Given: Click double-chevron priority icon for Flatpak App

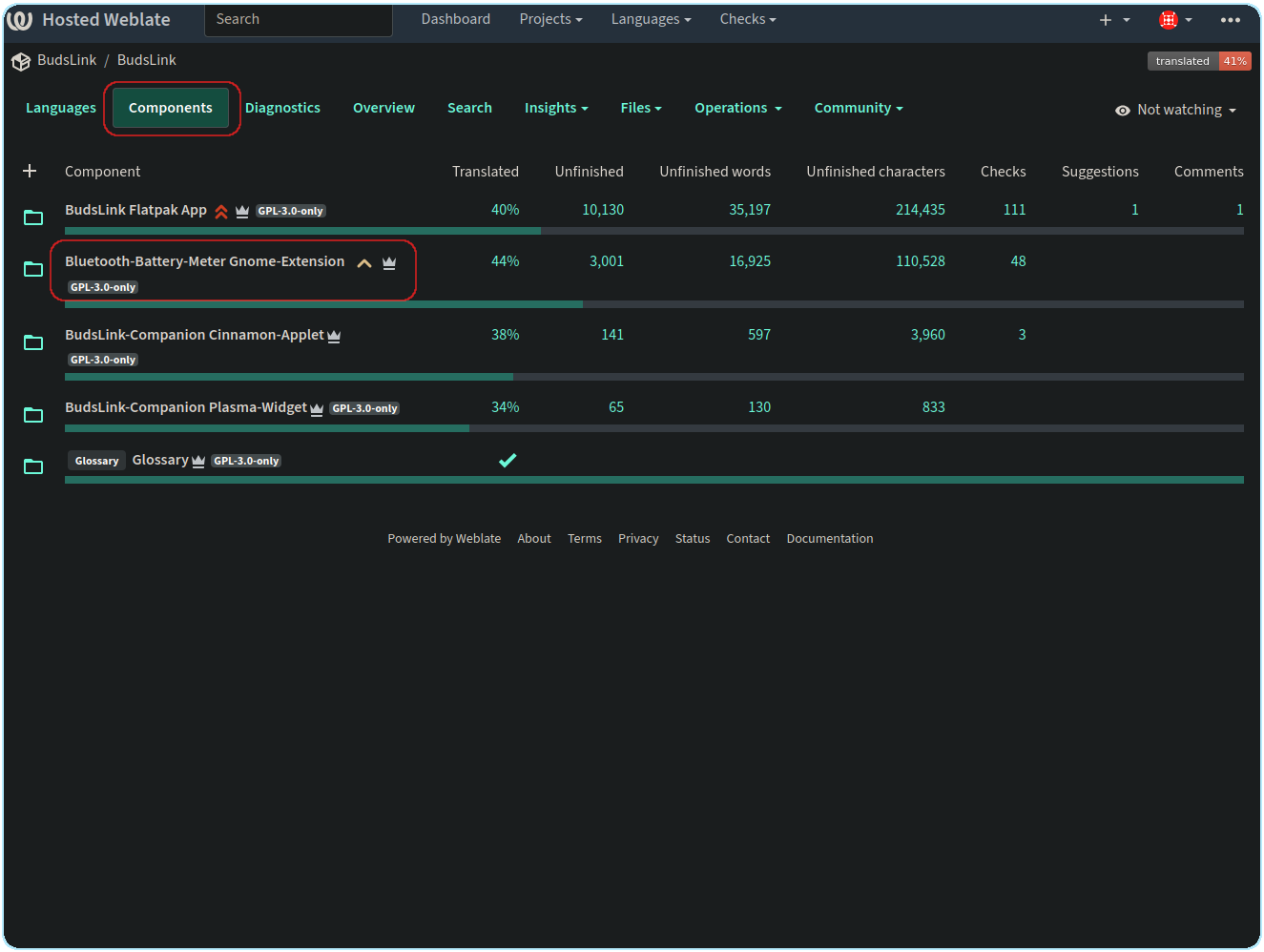Looking at the screenshot, I should tap(221, 211).
